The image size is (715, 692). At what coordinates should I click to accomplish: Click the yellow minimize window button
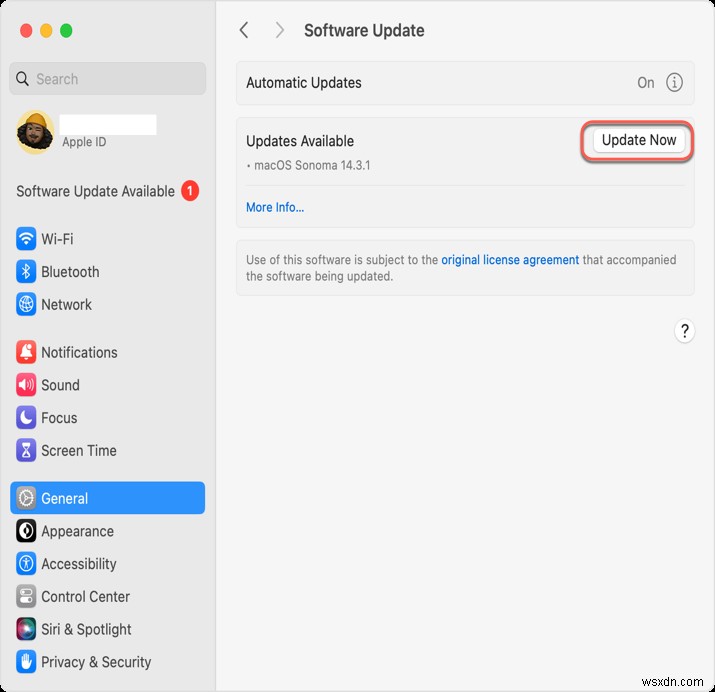(x=46, y=31)
